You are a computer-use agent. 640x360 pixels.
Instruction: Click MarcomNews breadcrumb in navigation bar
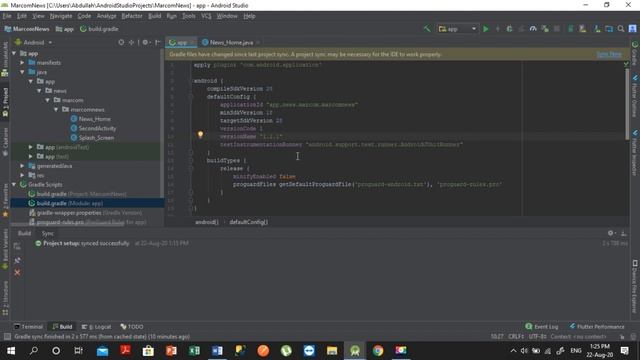[27, 29]
